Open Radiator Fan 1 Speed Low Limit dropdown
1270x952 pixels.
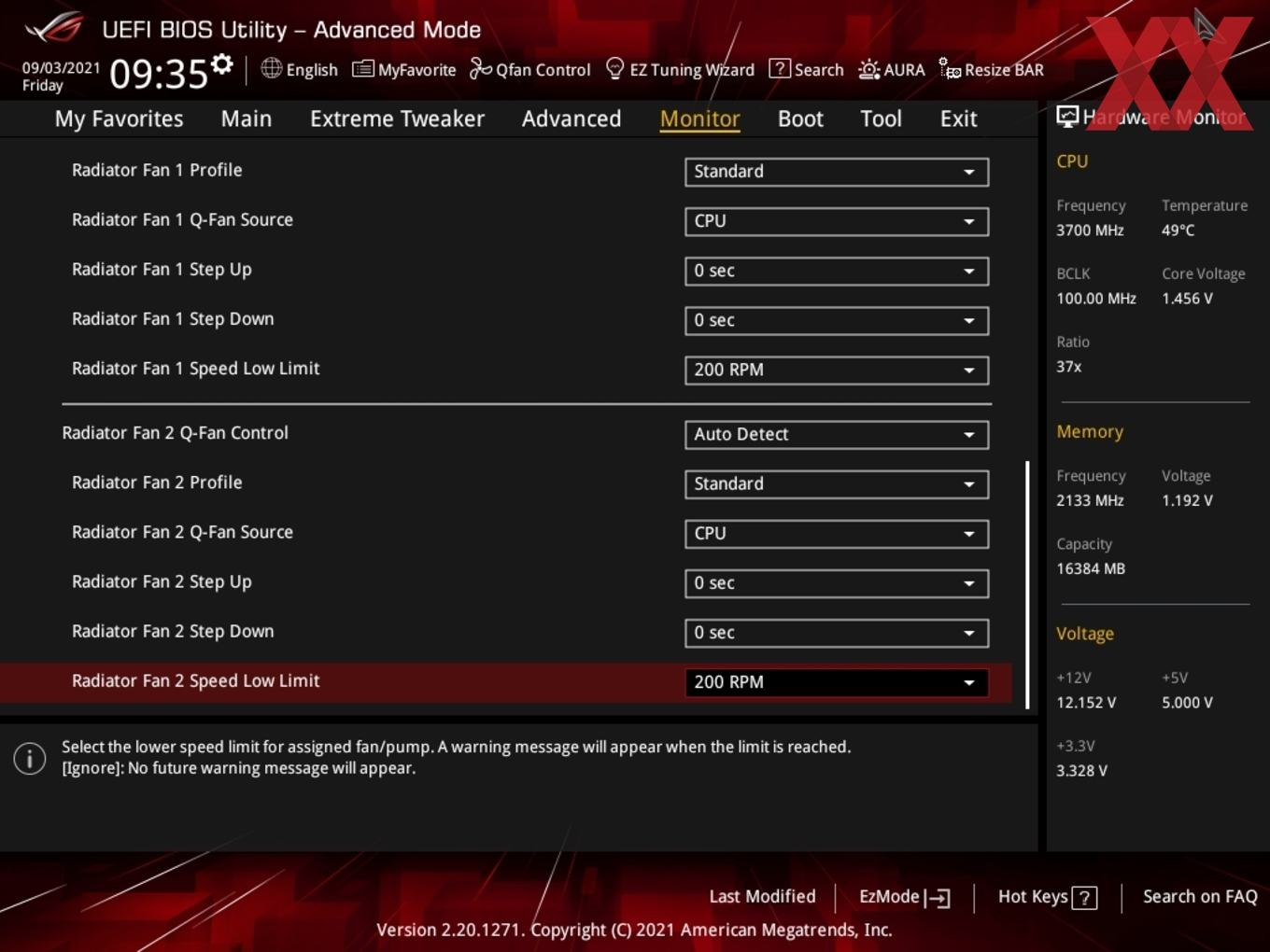point(837,370)
